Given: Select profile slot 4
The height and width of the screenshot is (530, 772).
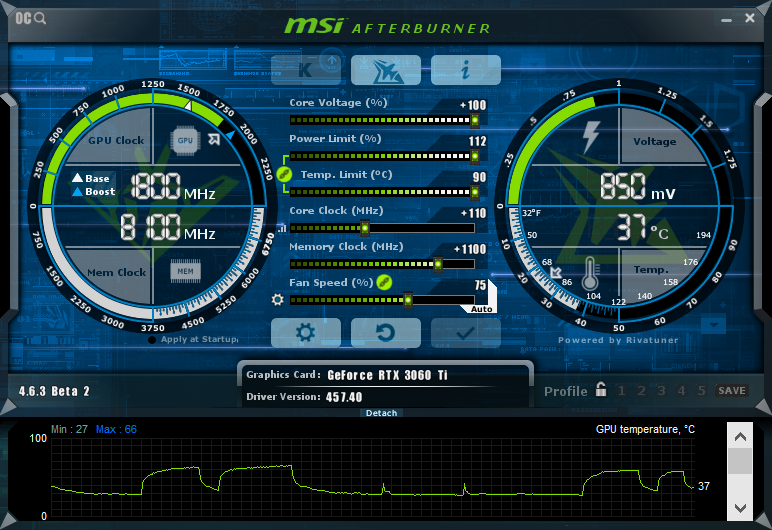Looking at the screenshot, I should click(681, 391).
